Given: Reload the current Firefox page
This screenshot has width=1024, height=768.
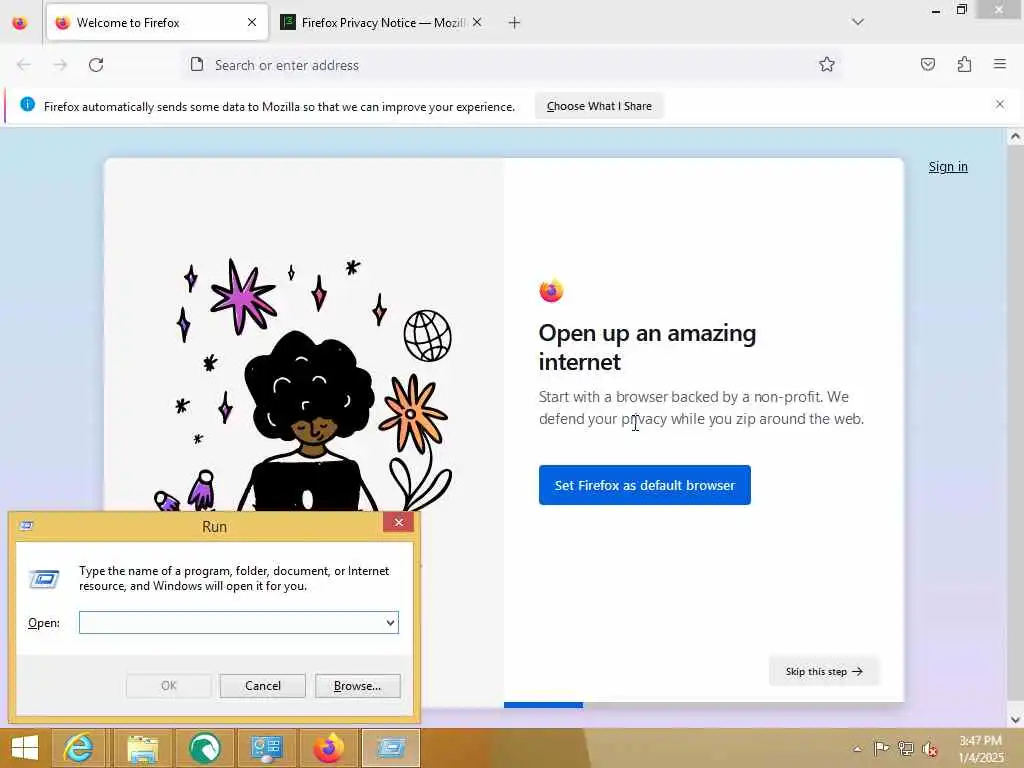Looking at the screenshot, I should pos(96,65).
